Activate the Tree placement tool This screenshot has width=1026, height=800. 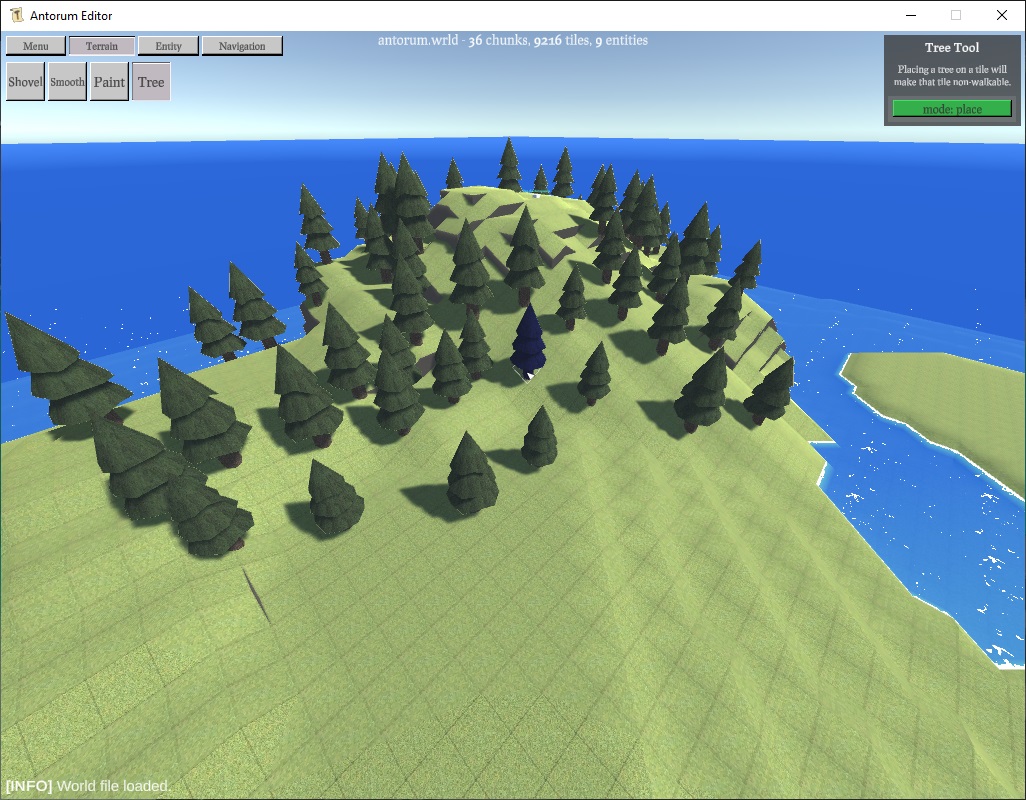click(151, 82)
